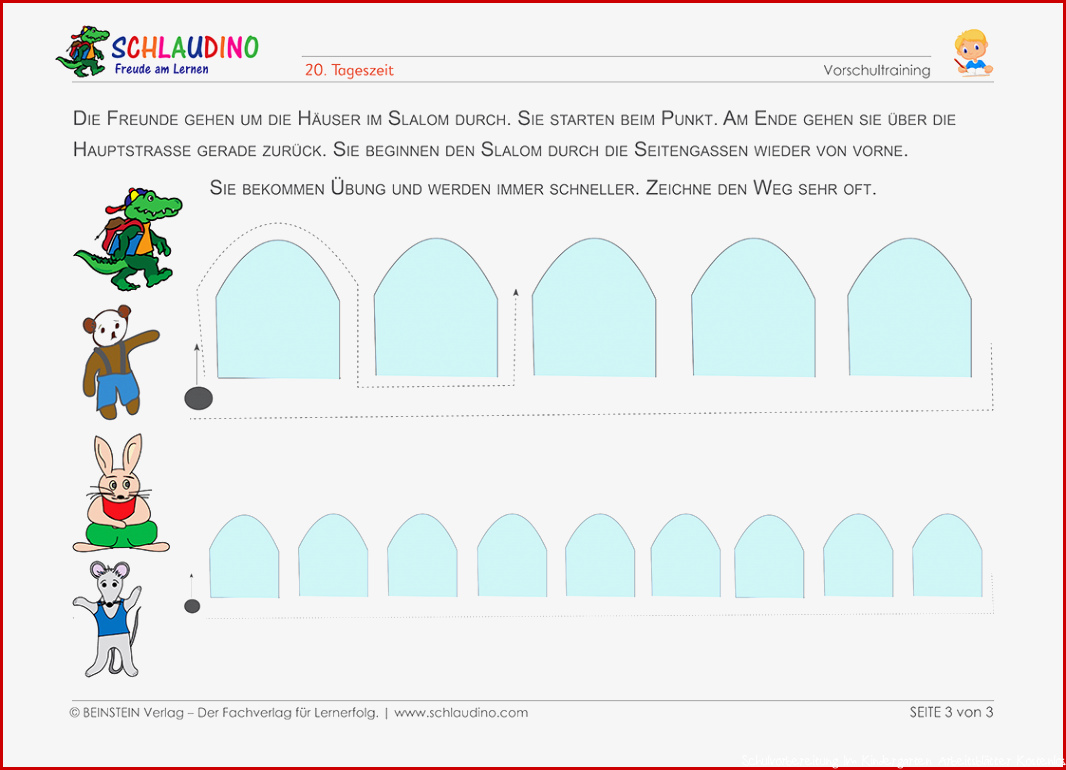
Task: Click the large start dot in top row
Action: 199,398
